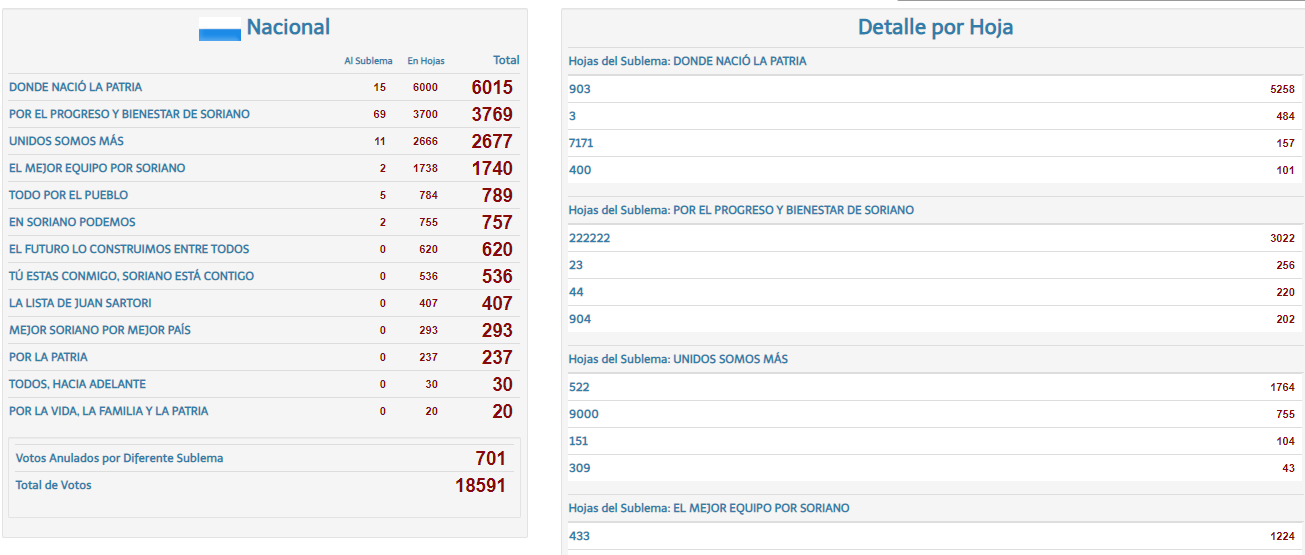Select hoja 222222 in the list

589,238
